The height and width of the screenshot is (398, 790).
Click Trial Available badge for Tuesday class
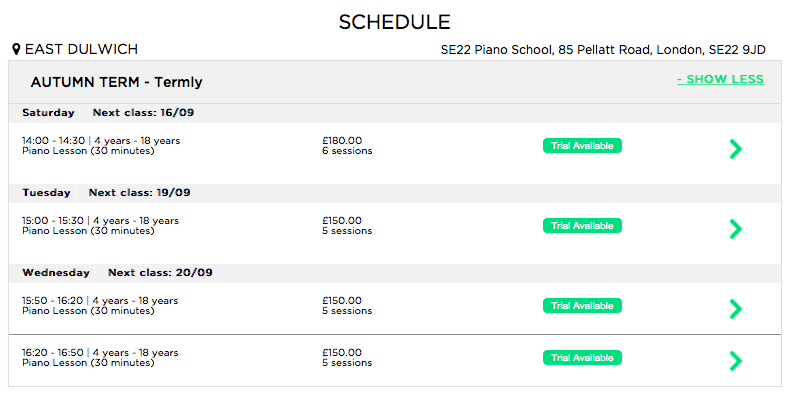coord(582,226)
